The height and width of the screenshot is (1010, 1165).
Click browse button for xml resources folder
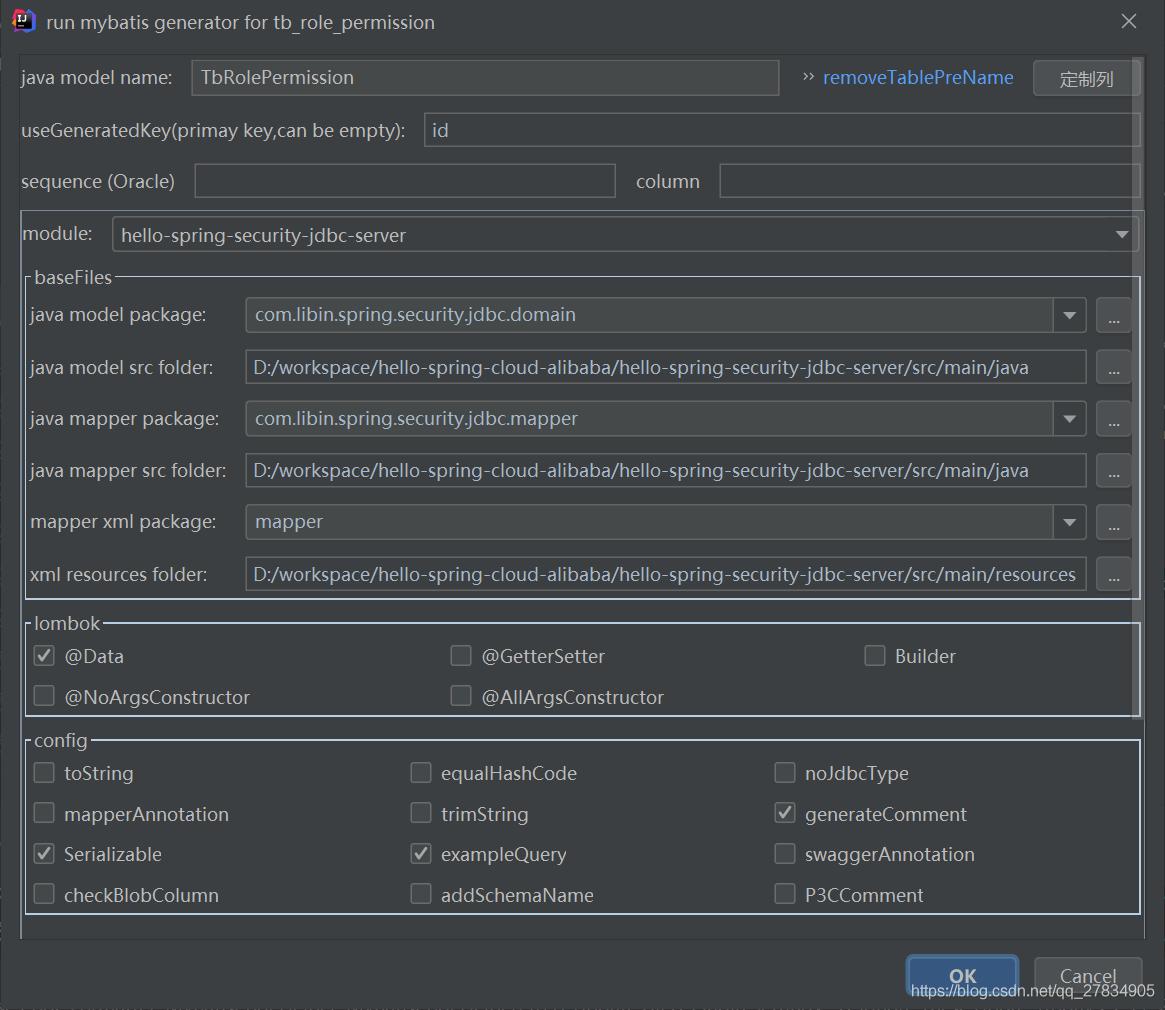(x=1113, y=574)
